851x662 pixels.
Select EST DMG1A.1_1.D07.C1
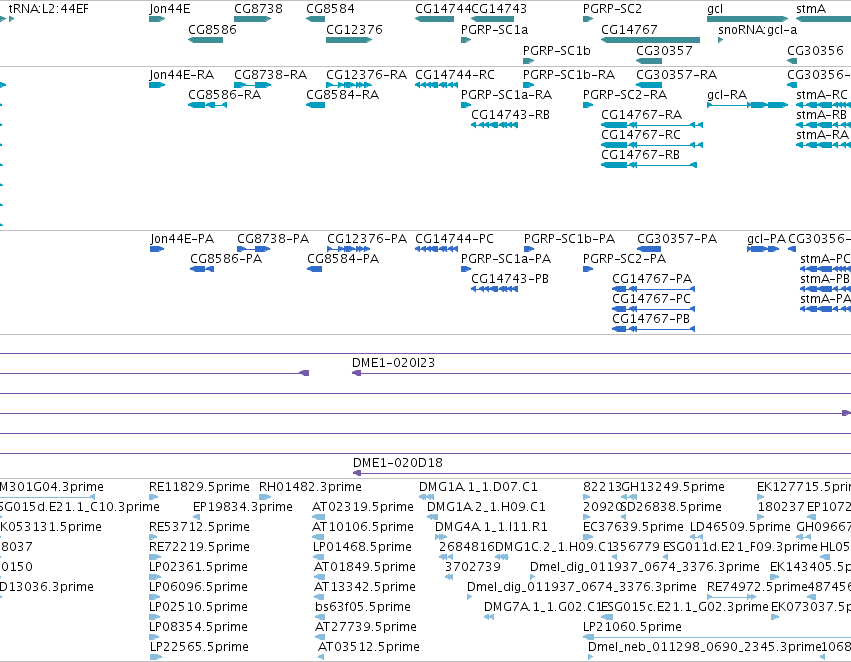[x=478, y=487]
